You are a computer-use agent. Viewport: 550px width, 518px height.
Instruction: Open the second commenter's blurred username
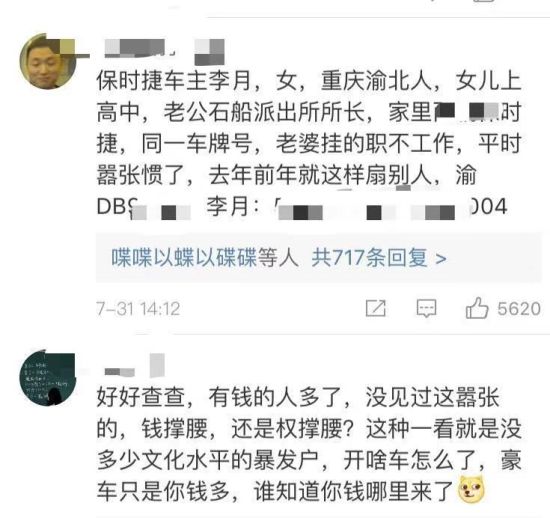click(x=120, y=372)
